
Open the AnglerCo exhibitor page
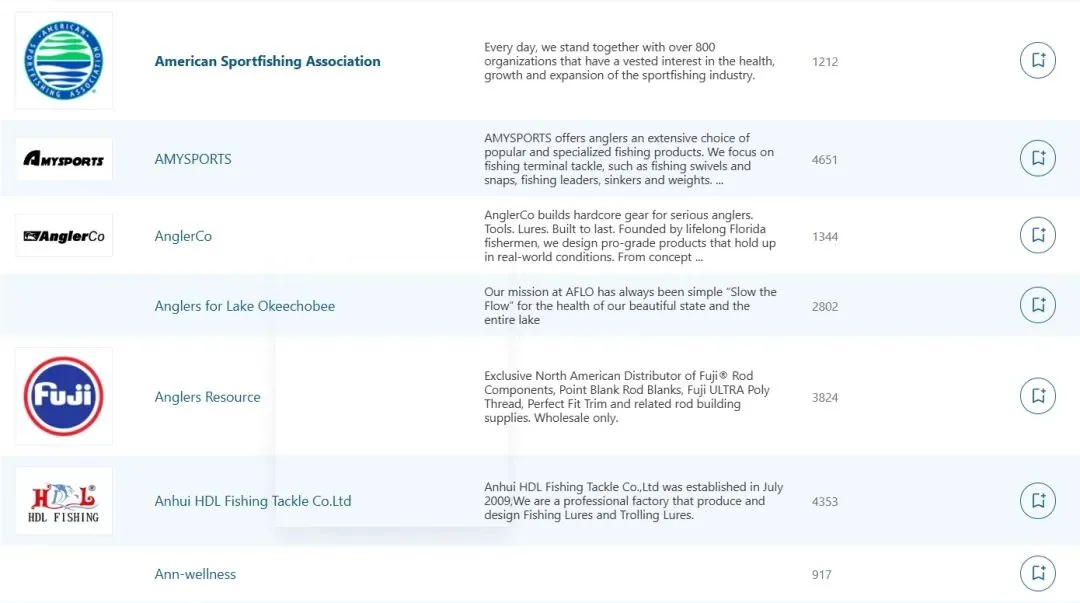(183, 236)
